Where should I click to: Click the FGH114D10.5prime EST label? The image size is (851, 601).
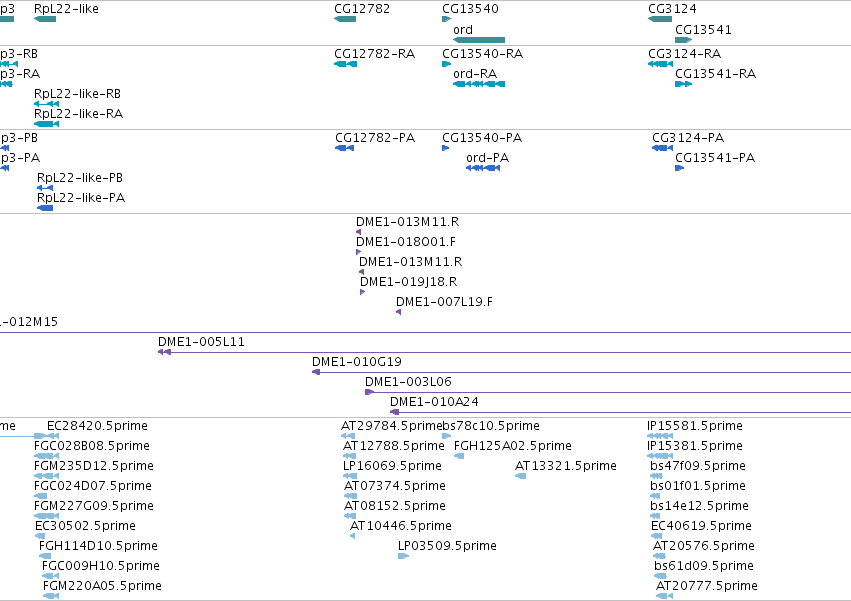click(x=98, y=546)
